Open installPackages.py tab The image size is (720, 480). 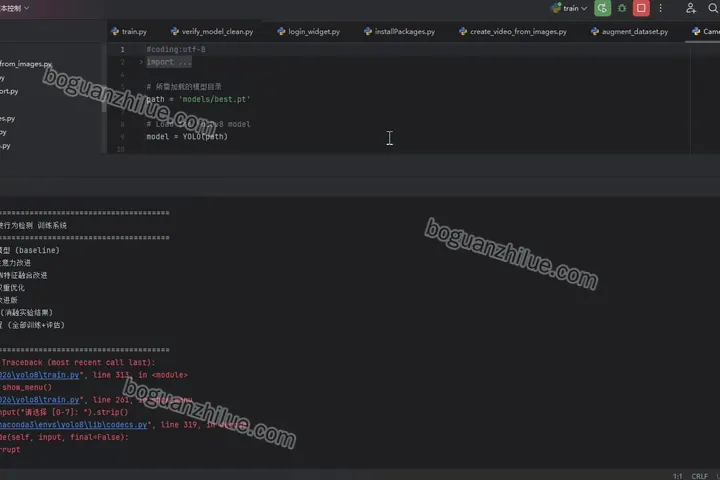[399, 32]
